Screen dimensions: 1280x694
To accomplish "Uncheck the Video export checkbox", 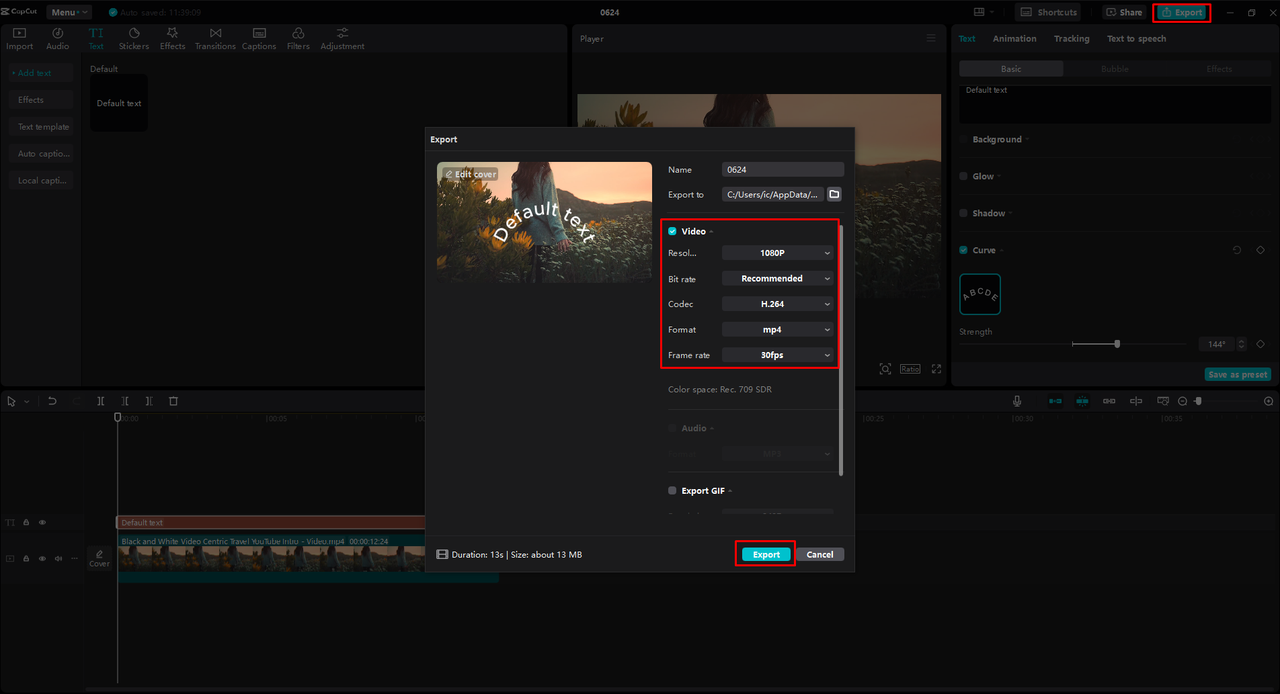I will tap(672, 231).
